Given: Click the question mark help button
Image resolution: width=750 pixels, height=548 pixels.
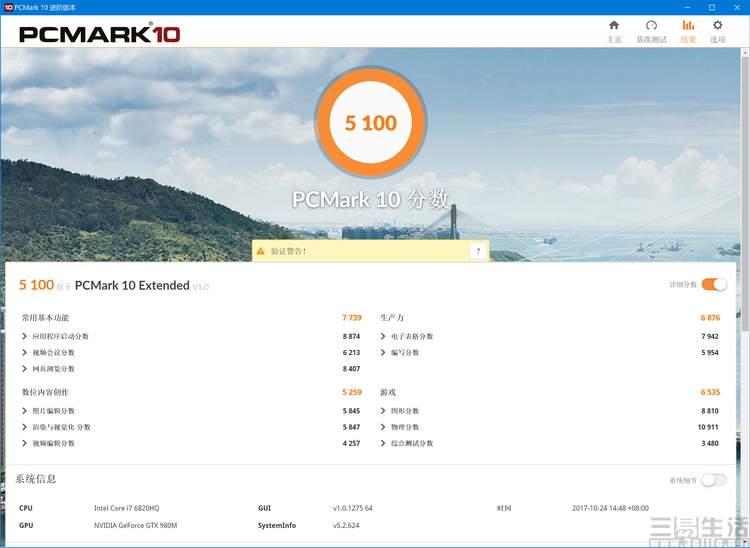Looking at the screenshot, I should click(478, 251).
